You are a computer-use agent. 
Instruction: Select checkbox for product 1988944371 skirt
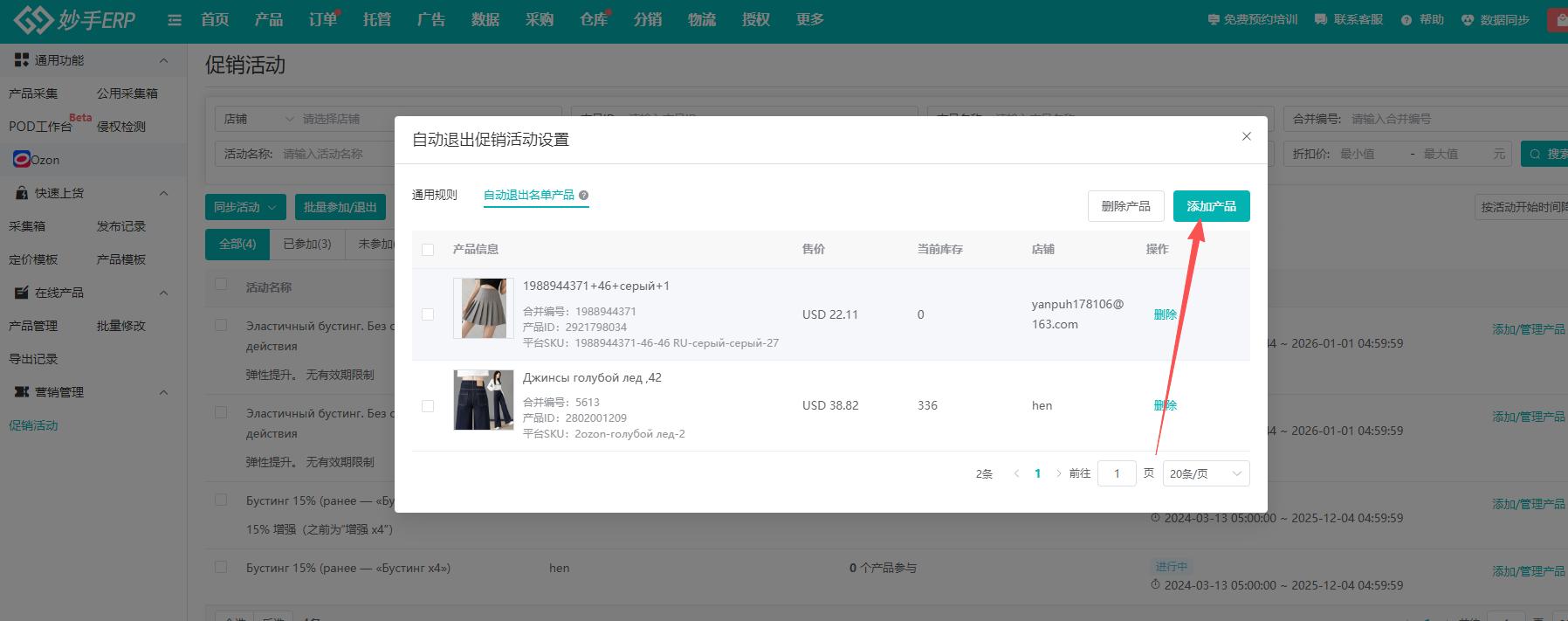tap(428, 314)
